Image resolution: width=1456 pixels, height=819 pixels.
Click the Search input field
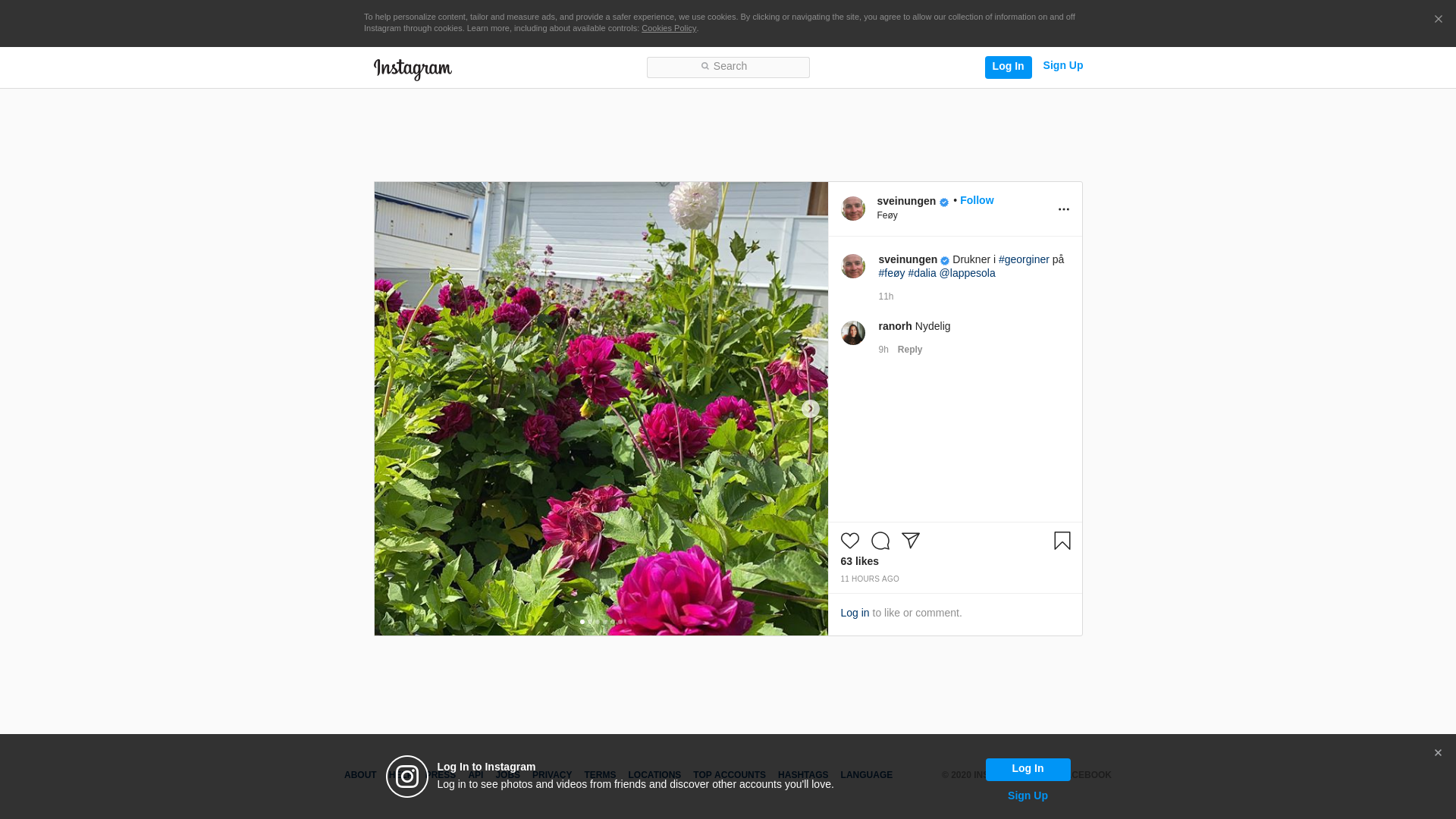point(728,67)
